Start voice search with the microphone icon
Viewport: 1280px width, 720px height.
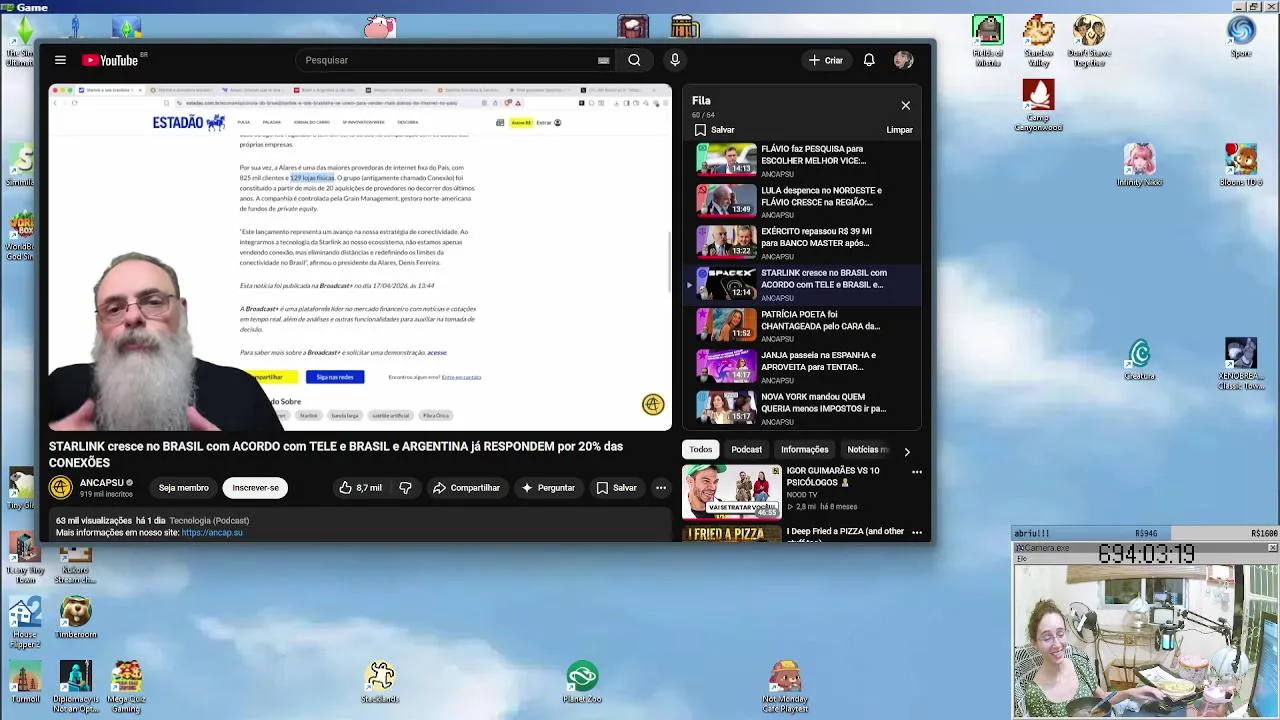pyautogui.click(x=675, y=60)
